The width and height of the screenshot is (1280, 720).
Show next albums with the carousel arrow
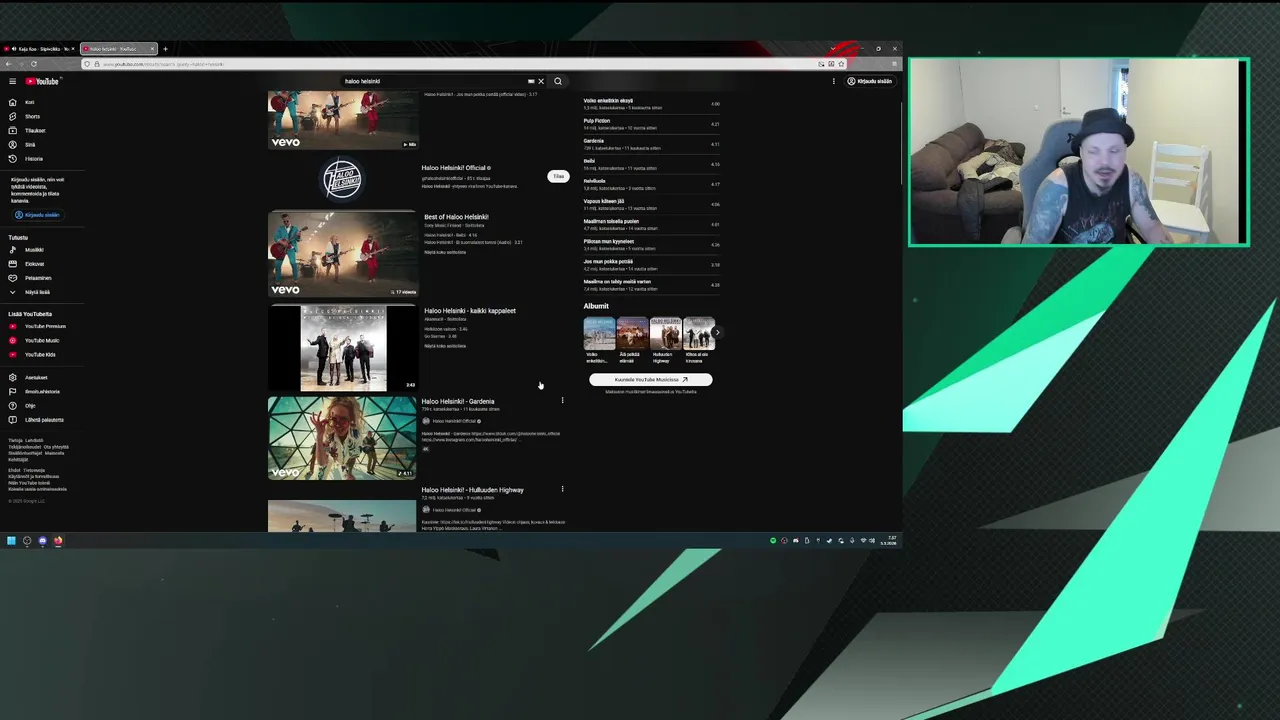pos(716,333)
